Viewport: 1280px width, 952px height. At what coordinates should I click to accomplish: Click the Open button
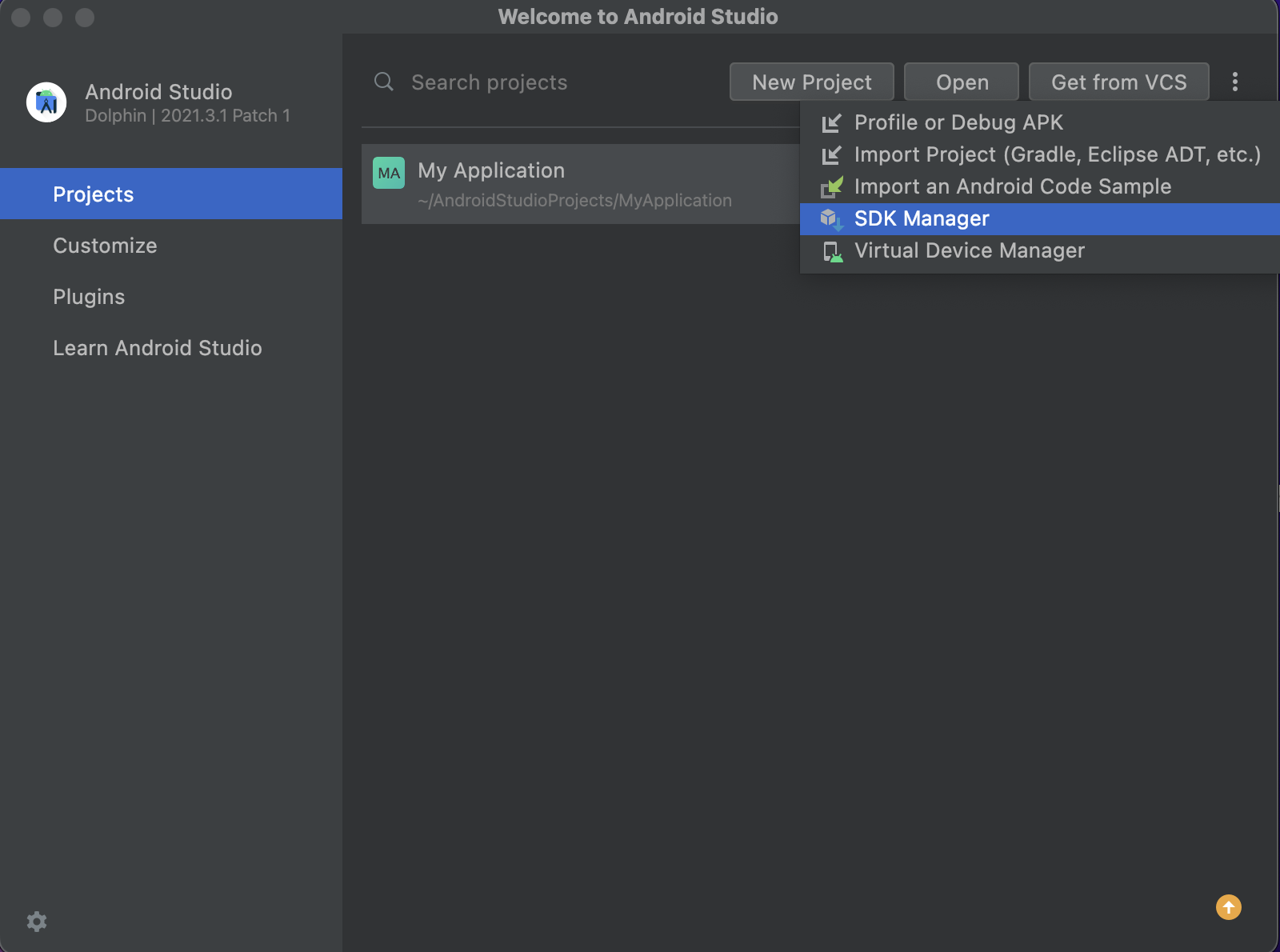click(x=962, y=82)
